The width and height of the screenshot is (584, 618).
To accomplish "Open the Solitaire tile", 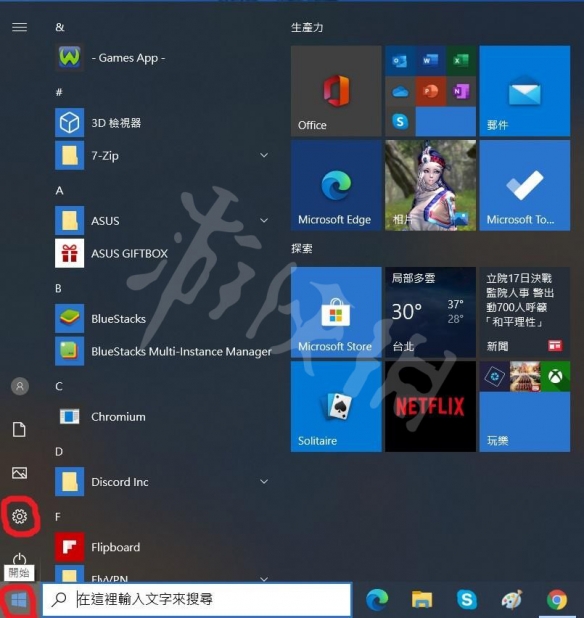I will point(336,406).
